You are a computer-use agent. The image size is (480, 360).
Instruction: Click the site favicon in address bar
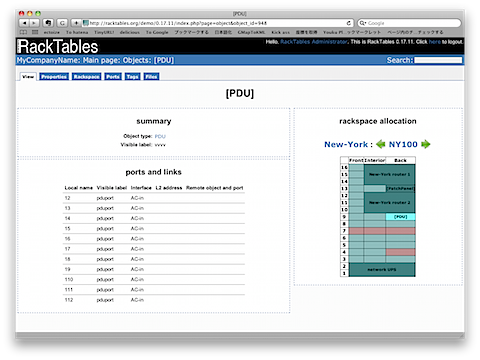pos(86,23)
